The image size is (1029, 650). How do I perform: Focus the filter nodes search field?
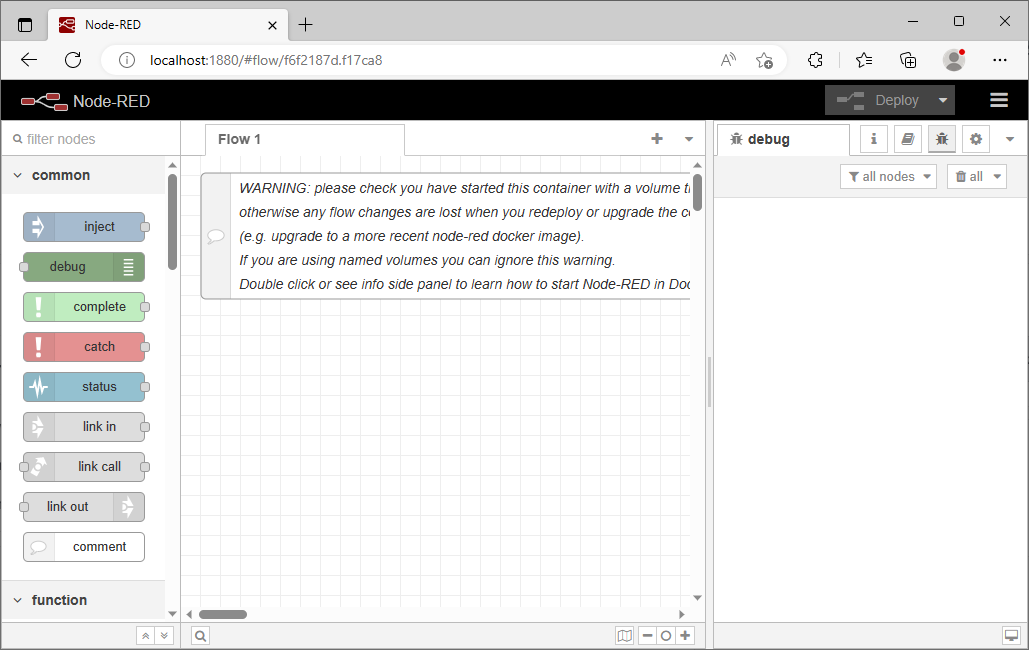click(x=91, y=139)
